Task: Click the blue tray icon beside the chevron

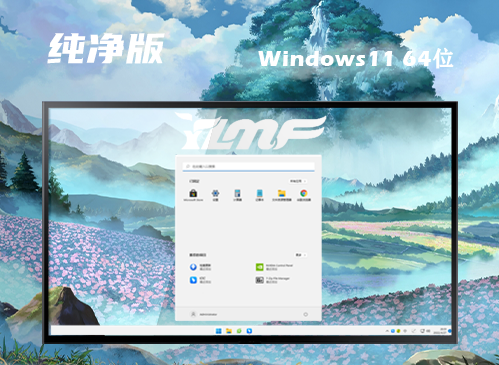Action: 393,331
